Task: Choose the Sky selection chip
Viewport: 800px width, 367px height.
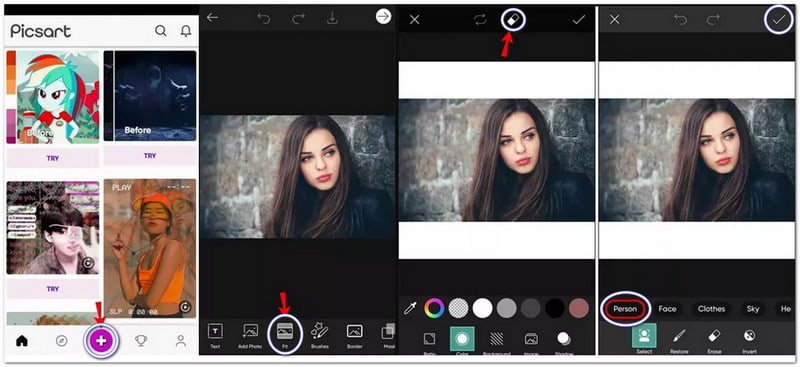Action: tap(753, 309)
